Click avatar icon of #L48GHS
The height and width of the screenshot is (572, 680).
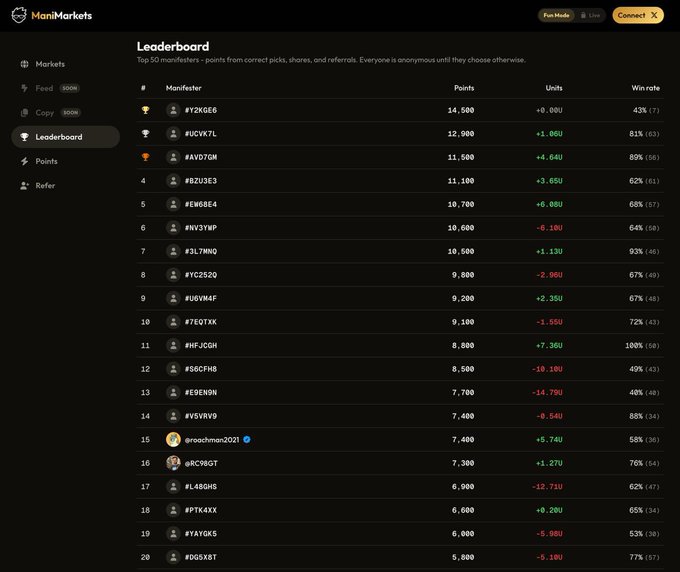[x=173, y=487]
